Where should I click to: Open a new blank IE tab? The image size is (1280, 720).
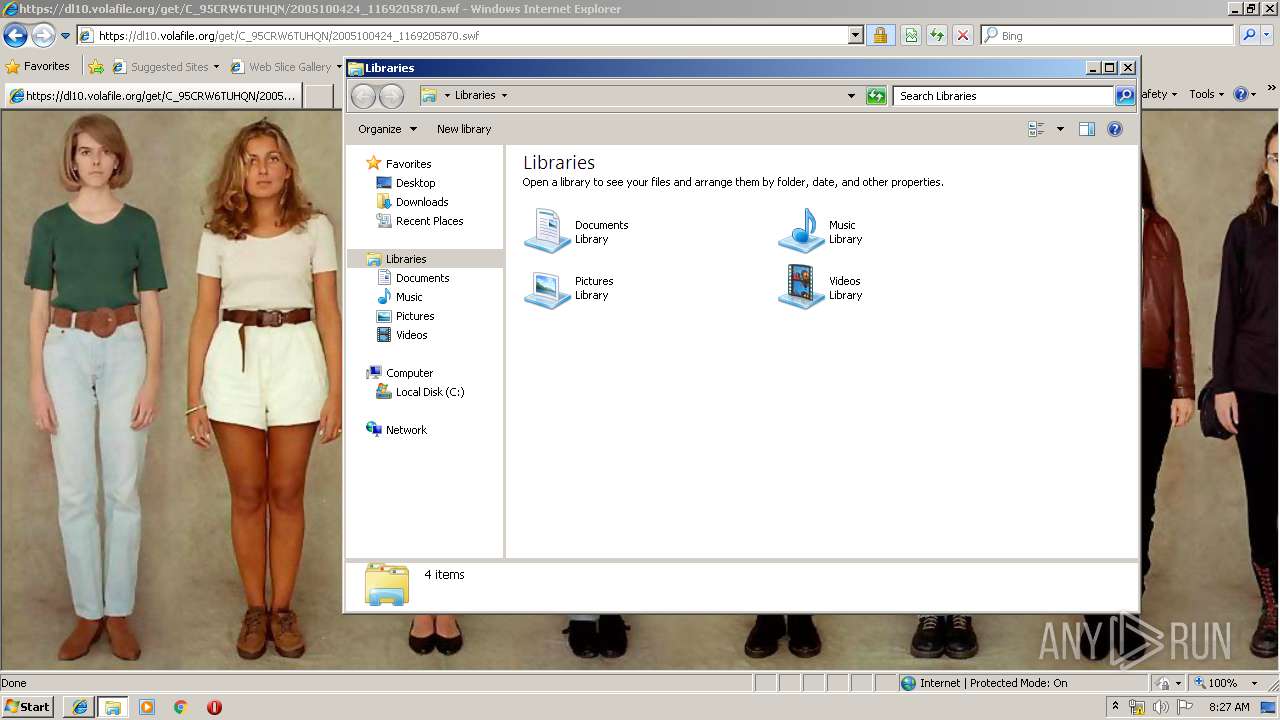point(318,96)
